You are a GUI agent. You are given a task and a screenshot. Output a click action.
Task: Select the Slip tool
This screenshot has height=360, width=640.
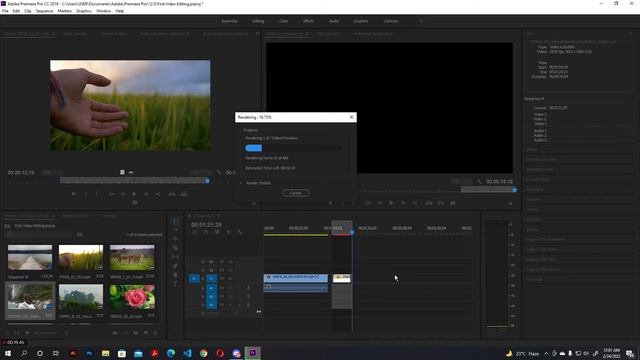(176, 257)
